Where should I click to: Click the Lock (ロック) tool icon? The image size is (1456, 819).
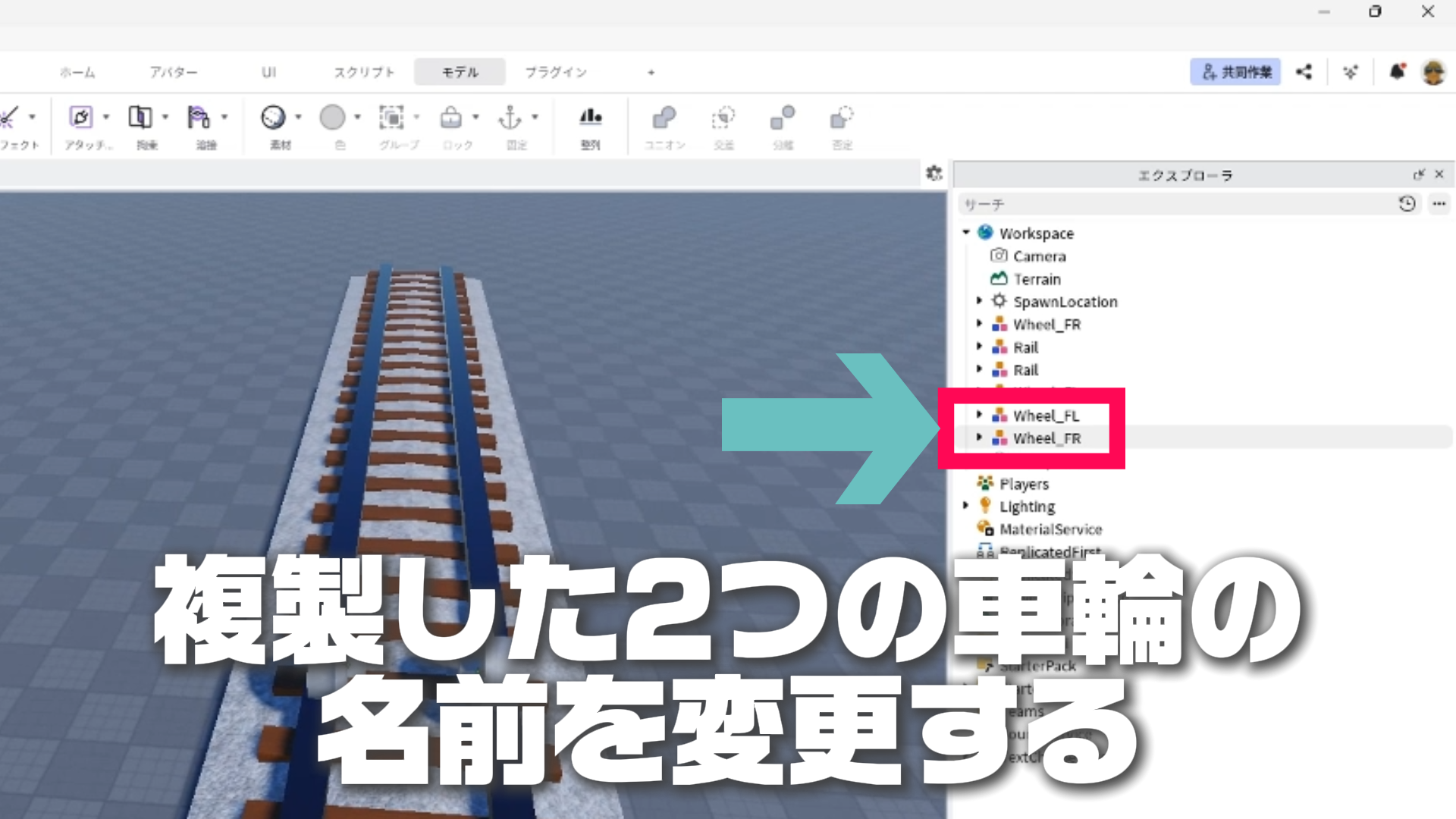pyautogui.click(x=450, y=118)
